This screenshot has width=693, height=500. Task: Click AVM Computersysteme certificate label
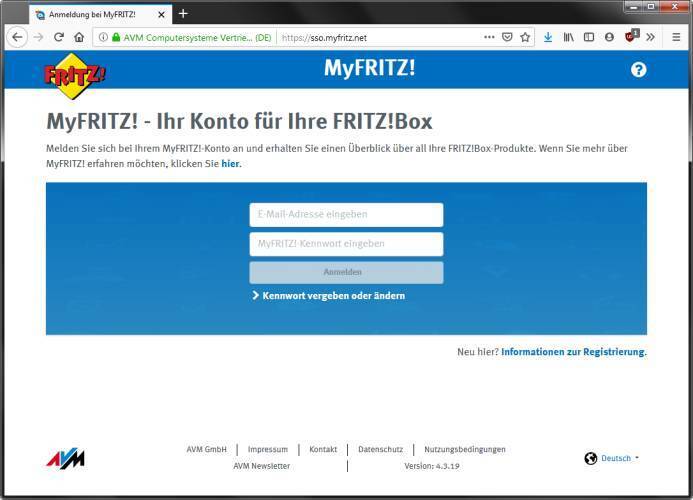[x=197, y=38]
